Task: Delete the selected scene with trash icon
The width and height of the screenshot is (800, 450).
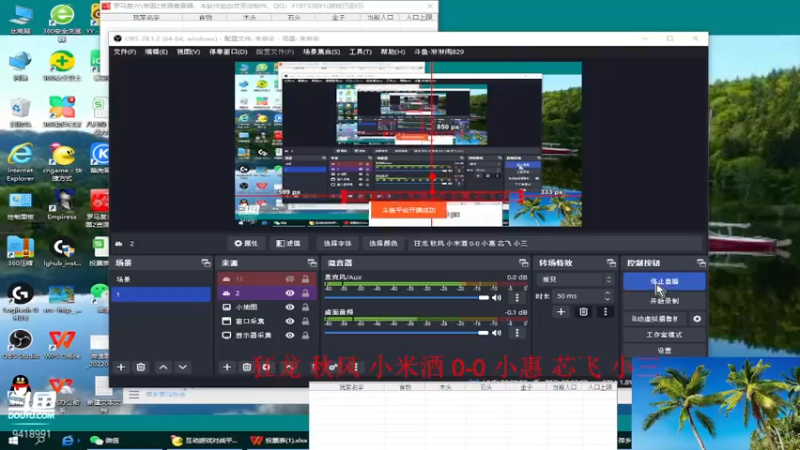Action: coord(141,367)
